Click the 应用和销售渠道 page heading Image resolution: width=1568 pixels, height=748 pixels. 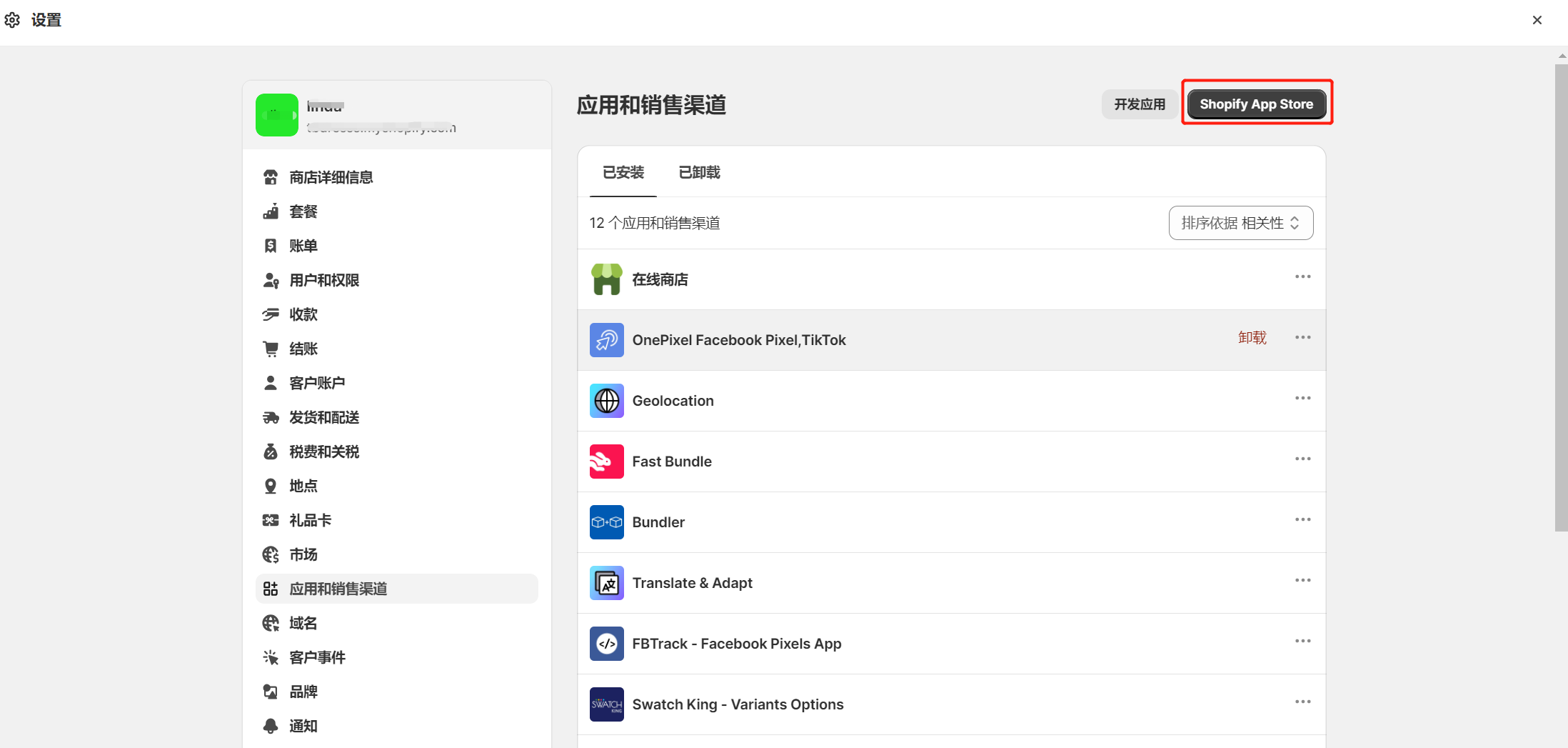(x=651, y=105)
